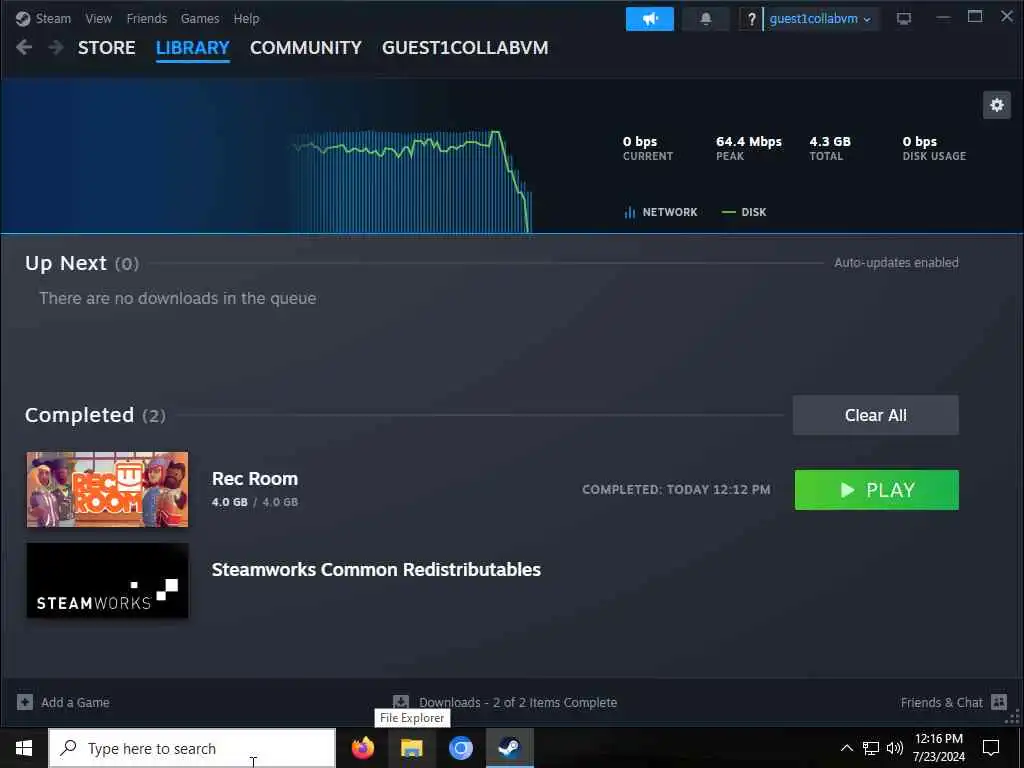1024x768 pixels.
Task: Open the View menu
Action: (99, 19)
